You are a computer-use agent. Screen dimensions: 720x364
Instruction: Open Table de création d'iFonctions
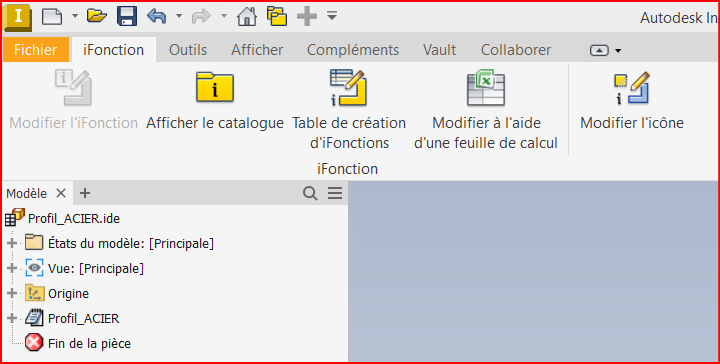(x=349, y=109)
